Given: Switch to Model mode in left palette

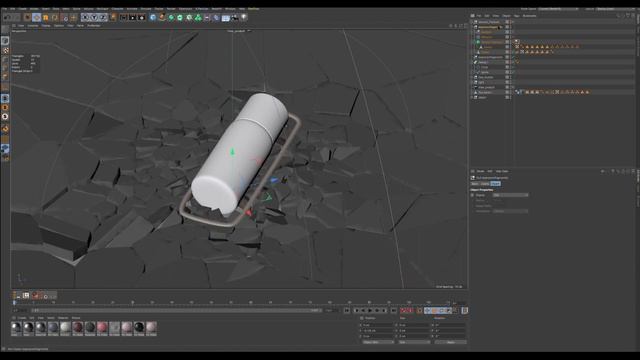Looking at the screenshot, I should (5, 41).
